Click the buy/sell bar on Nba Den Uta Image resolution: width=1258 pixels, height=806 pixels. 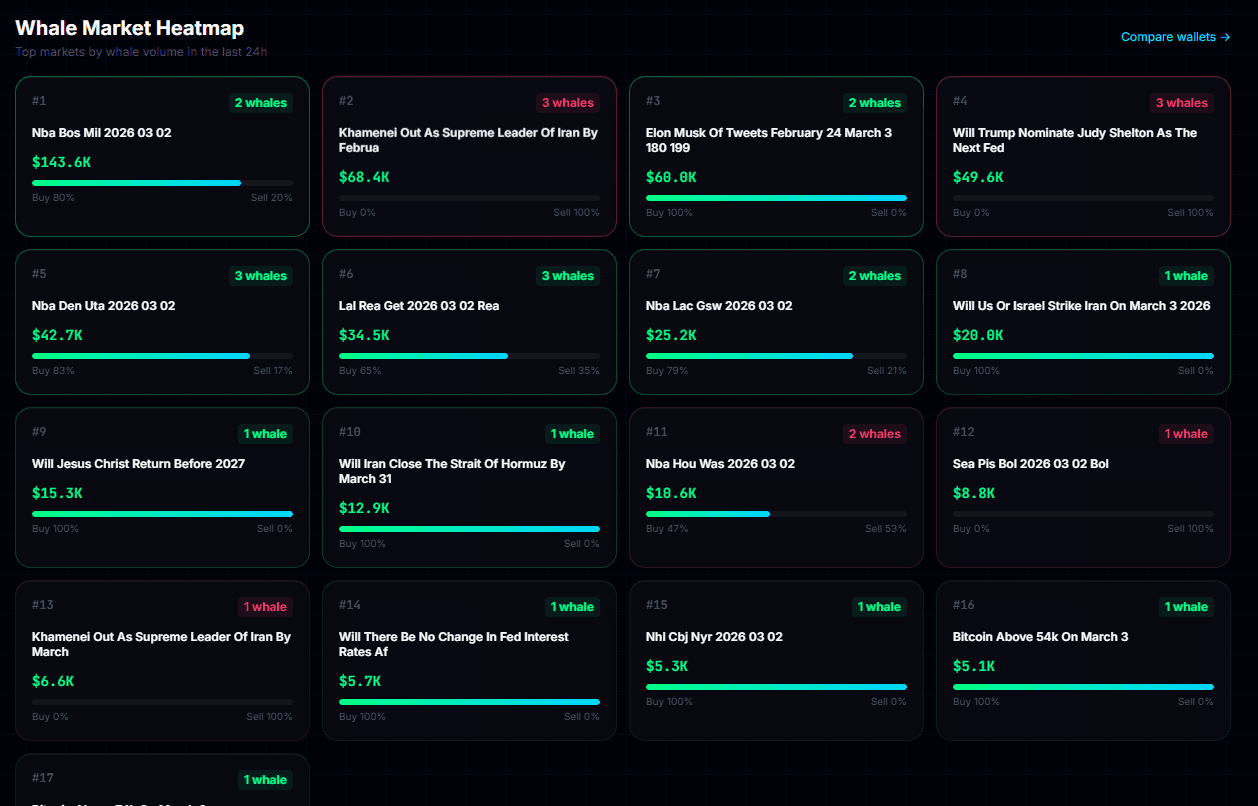pyautogui.click(x=162, y=355)
